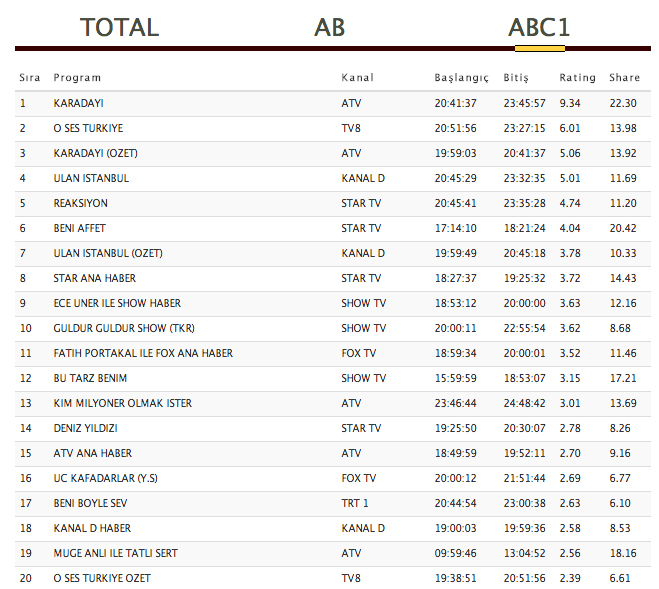Image resolution: width=659 pixels, height=589 pixels.
Task: Select MUGE ANLI ILE TATLI SERT
Action: pos(116,553)
